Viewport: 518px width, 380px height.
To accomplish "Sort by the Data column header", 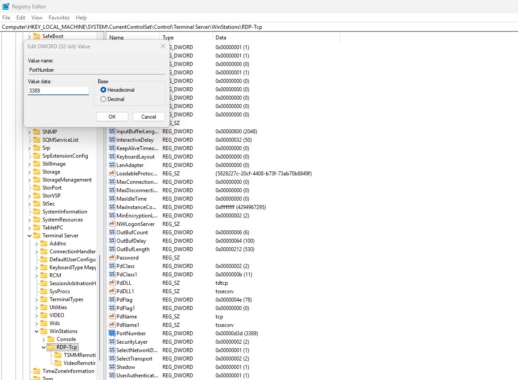I will click(277, 37).
